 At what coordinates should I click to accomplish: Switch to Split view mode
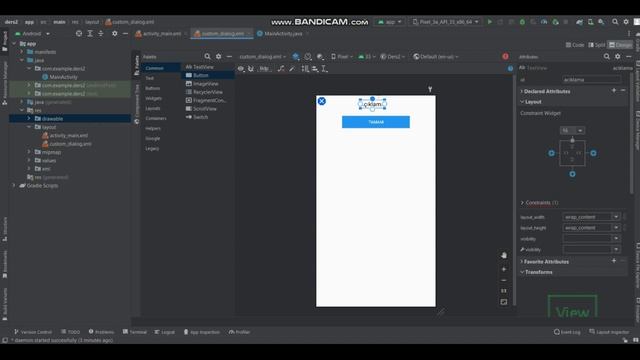pos(596,45)
